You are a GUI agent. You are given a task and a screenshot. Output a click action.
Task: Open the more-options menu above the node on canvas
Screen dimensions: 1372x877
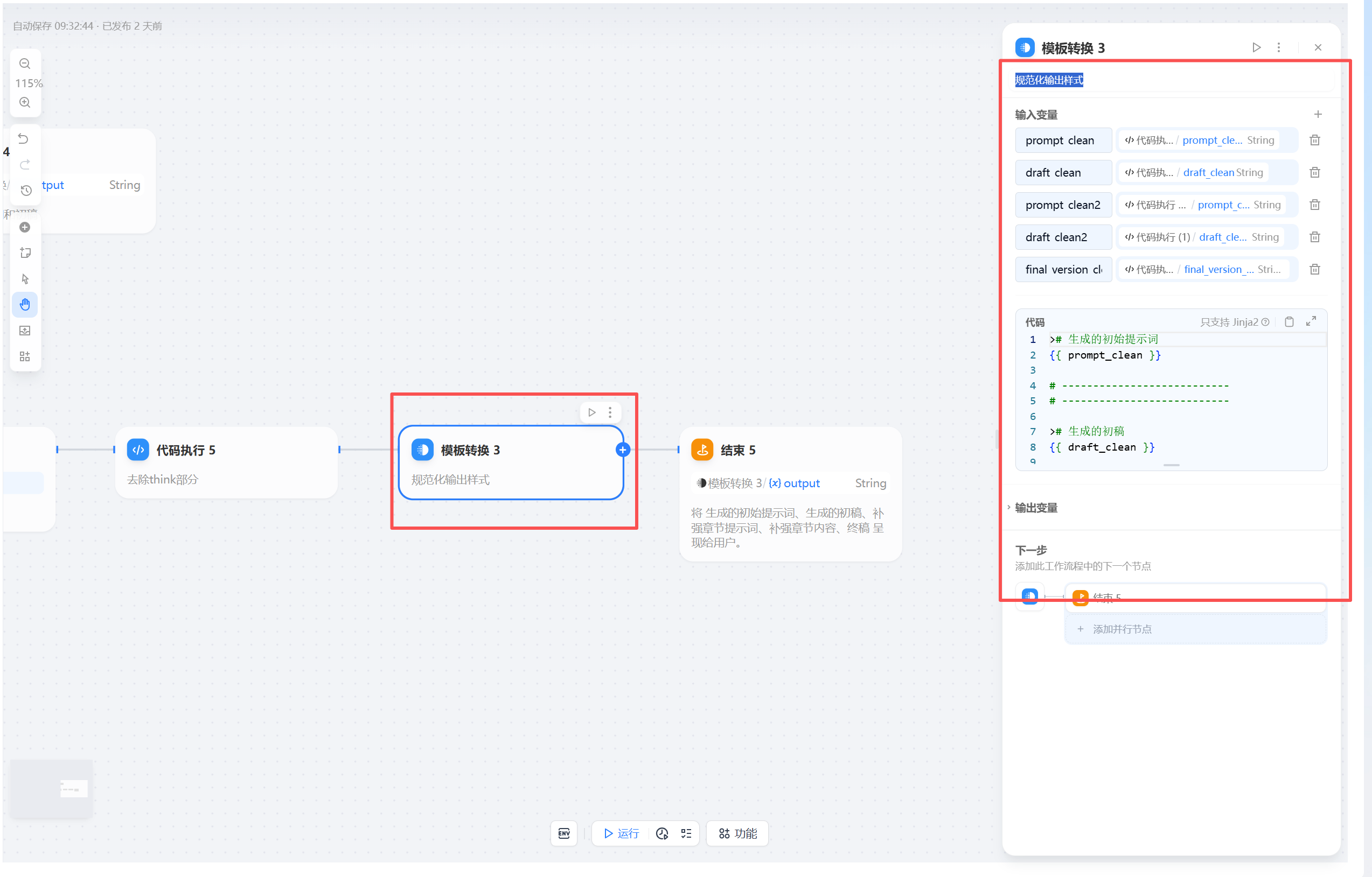pyautogui.click(x=610, y=412)
